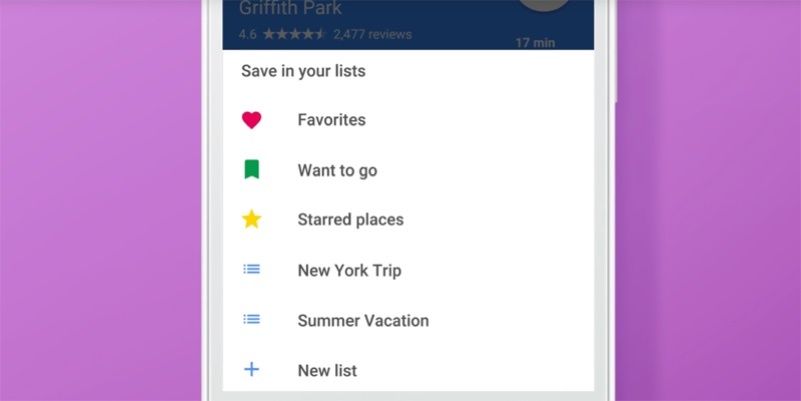Click the 4.6 rating number
The image size is (801, 401).
[247, 34]
